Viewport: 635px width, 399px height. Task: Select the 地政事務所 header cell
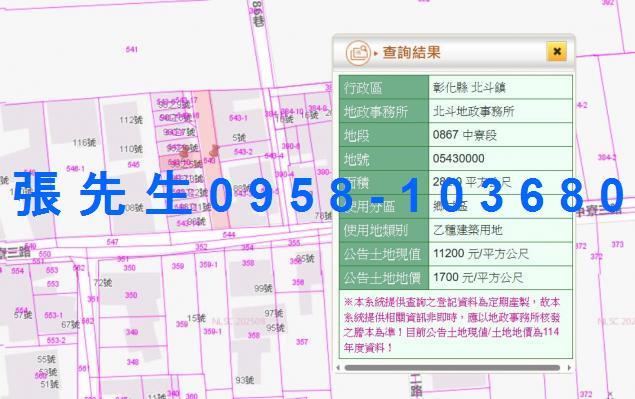tap(384, 111)
